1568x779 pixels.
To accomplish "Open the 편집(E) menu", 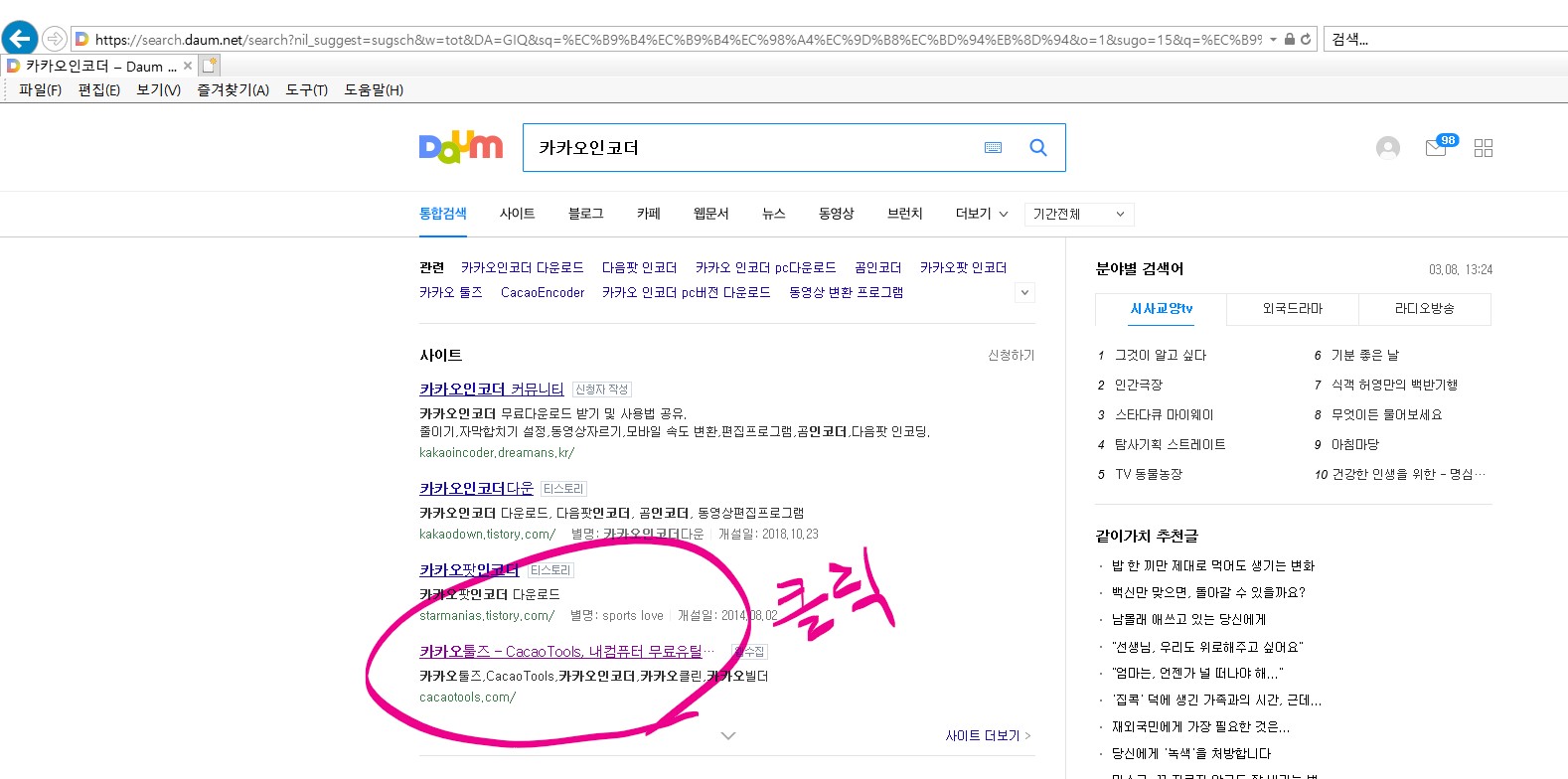I will tap(98, 89).
